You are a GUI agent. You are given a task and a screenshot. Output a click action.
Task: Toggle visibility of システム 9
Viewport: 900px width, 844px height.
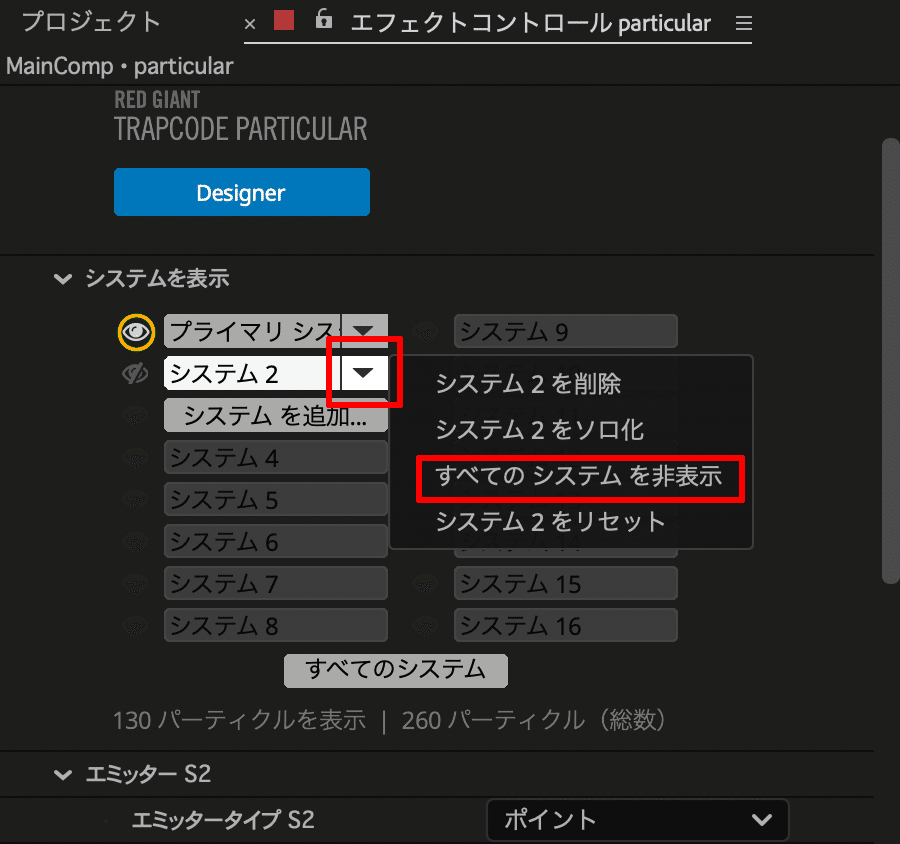click(425, 331)
